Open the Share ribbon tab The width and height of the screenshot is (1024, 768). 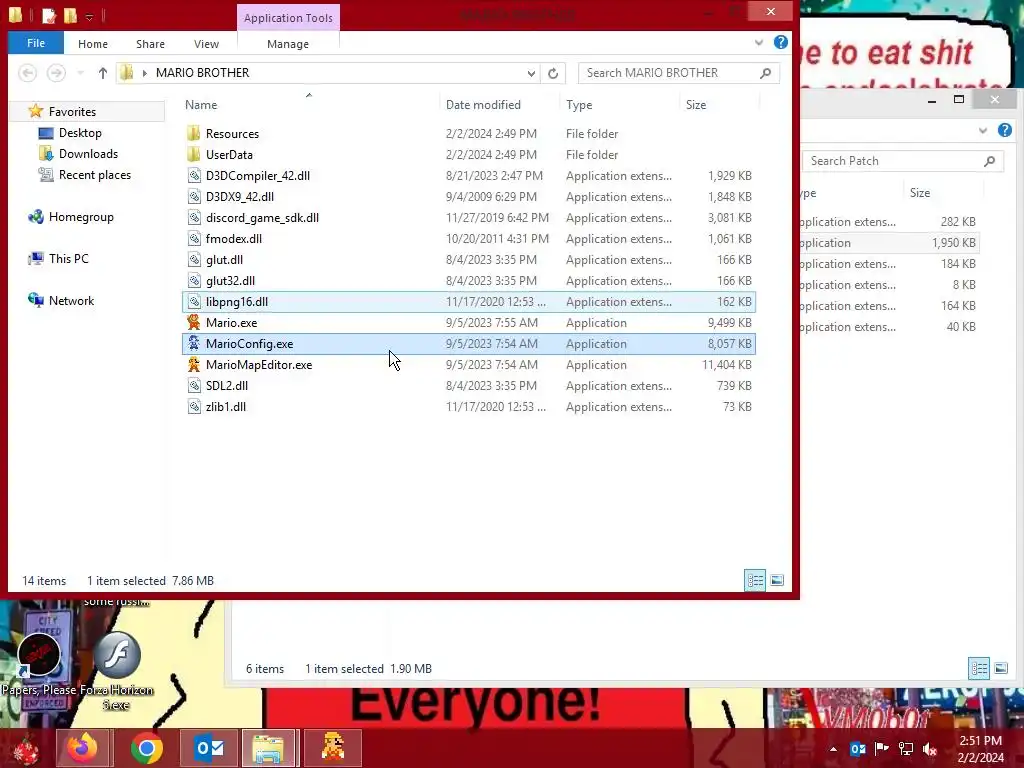pyautogui.click(x=150, y=44)
